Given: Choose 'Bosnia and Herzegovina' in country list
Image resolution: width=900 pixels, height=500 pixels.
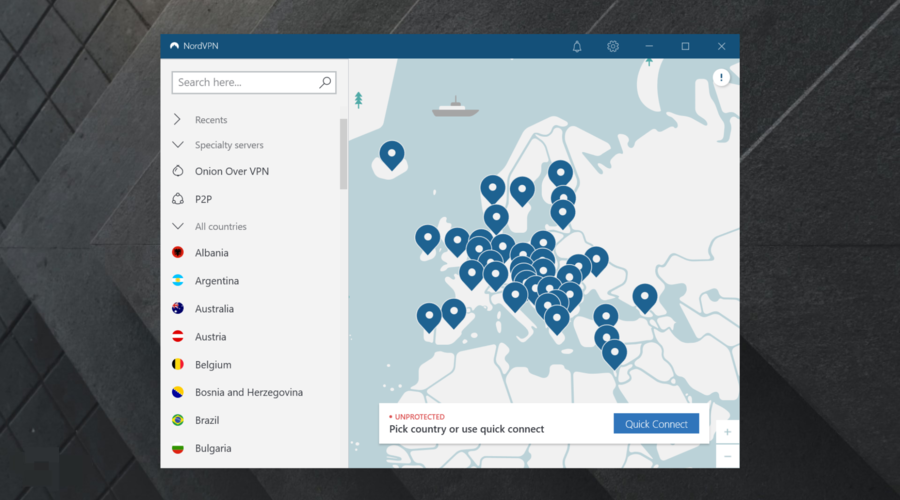Looking at the screenshot, I should click(x=249, y=393).
